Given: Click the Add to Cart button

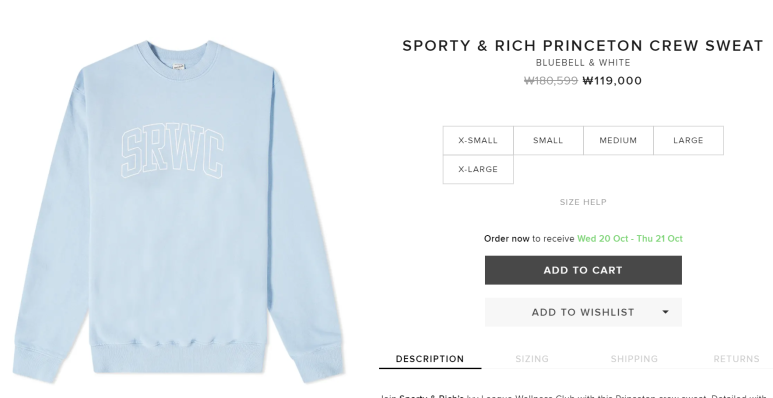Looking at the screenshot, I should [583, 270].
